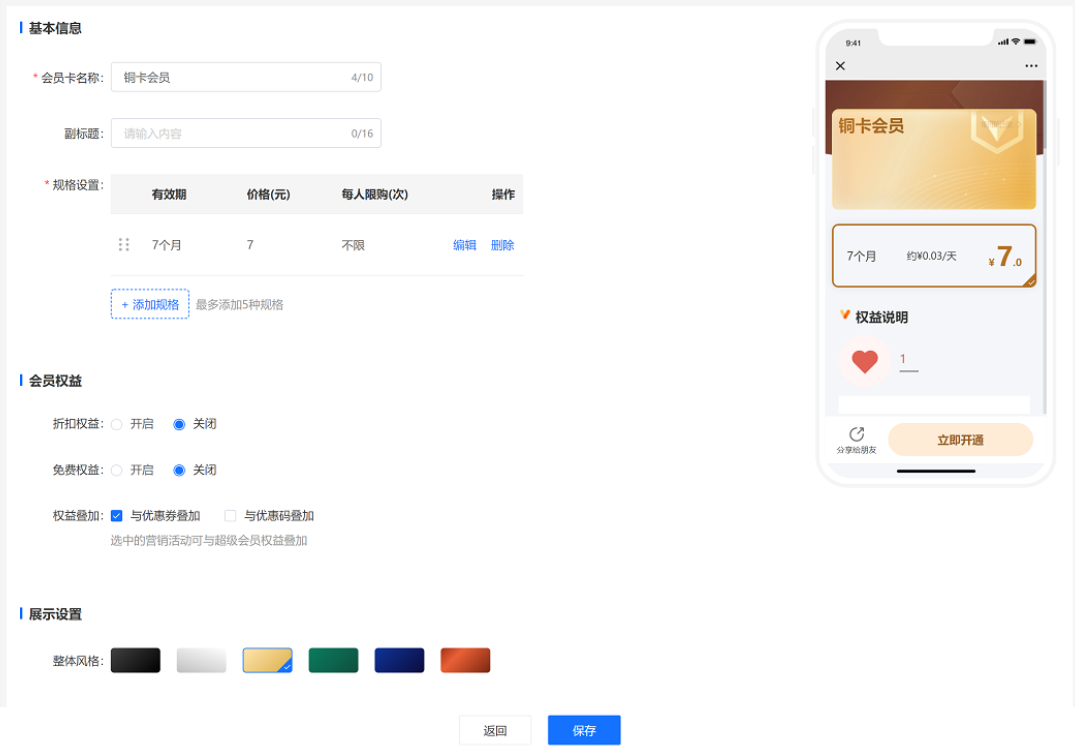Click the 删除 link for the 7个月 spec

point(502,244)
